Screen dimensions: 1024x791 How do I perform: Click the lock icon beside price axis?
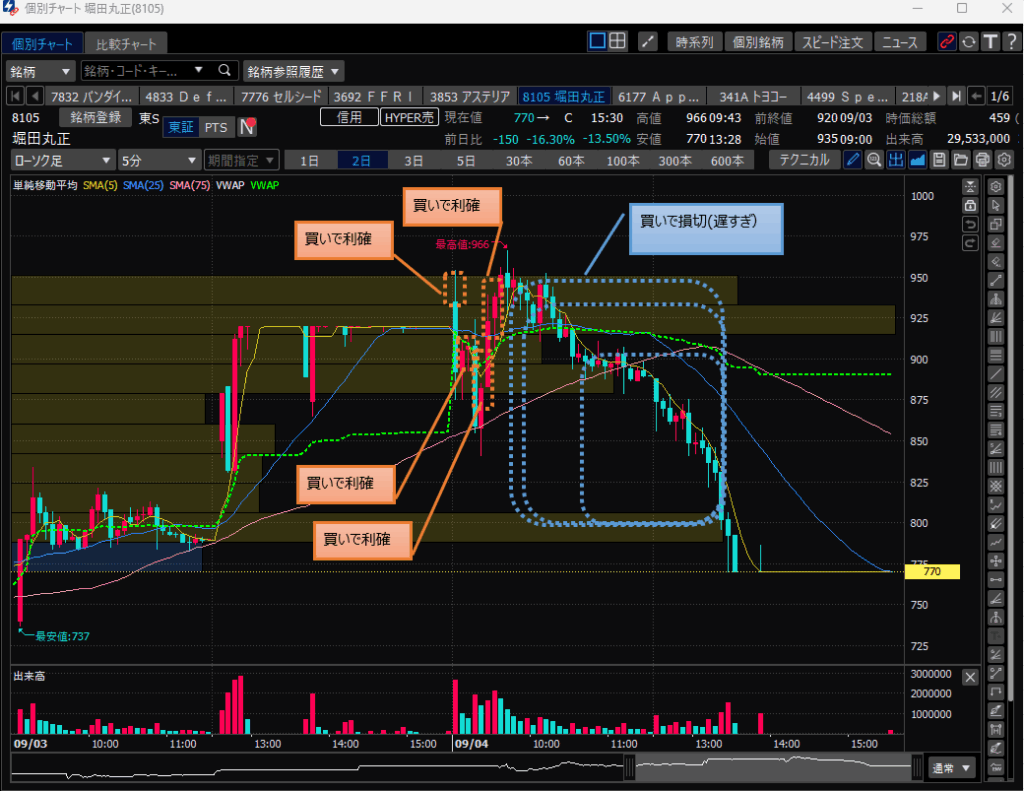[x=969, y=204]
